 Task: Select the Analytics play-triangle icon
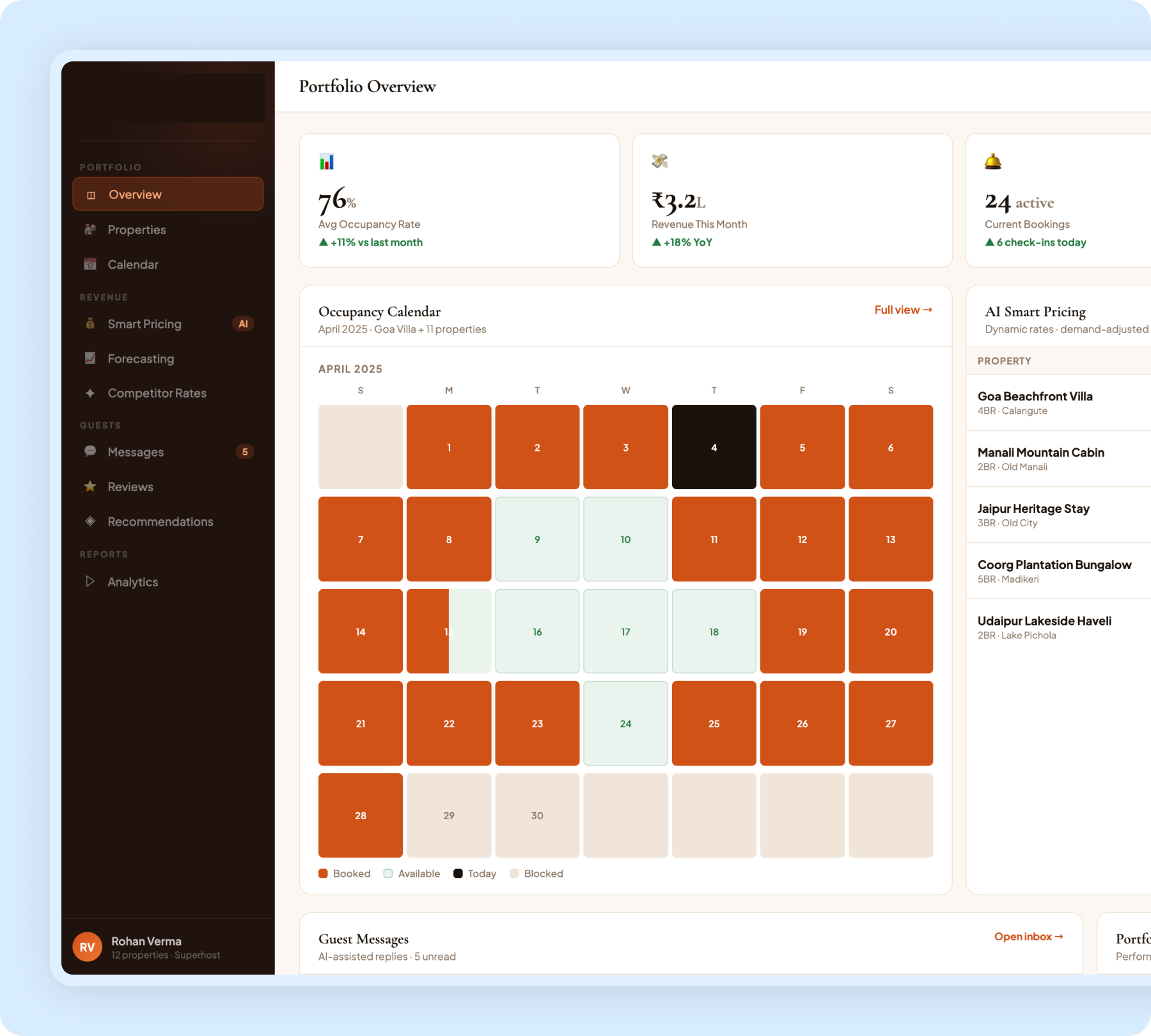[90, 581]
